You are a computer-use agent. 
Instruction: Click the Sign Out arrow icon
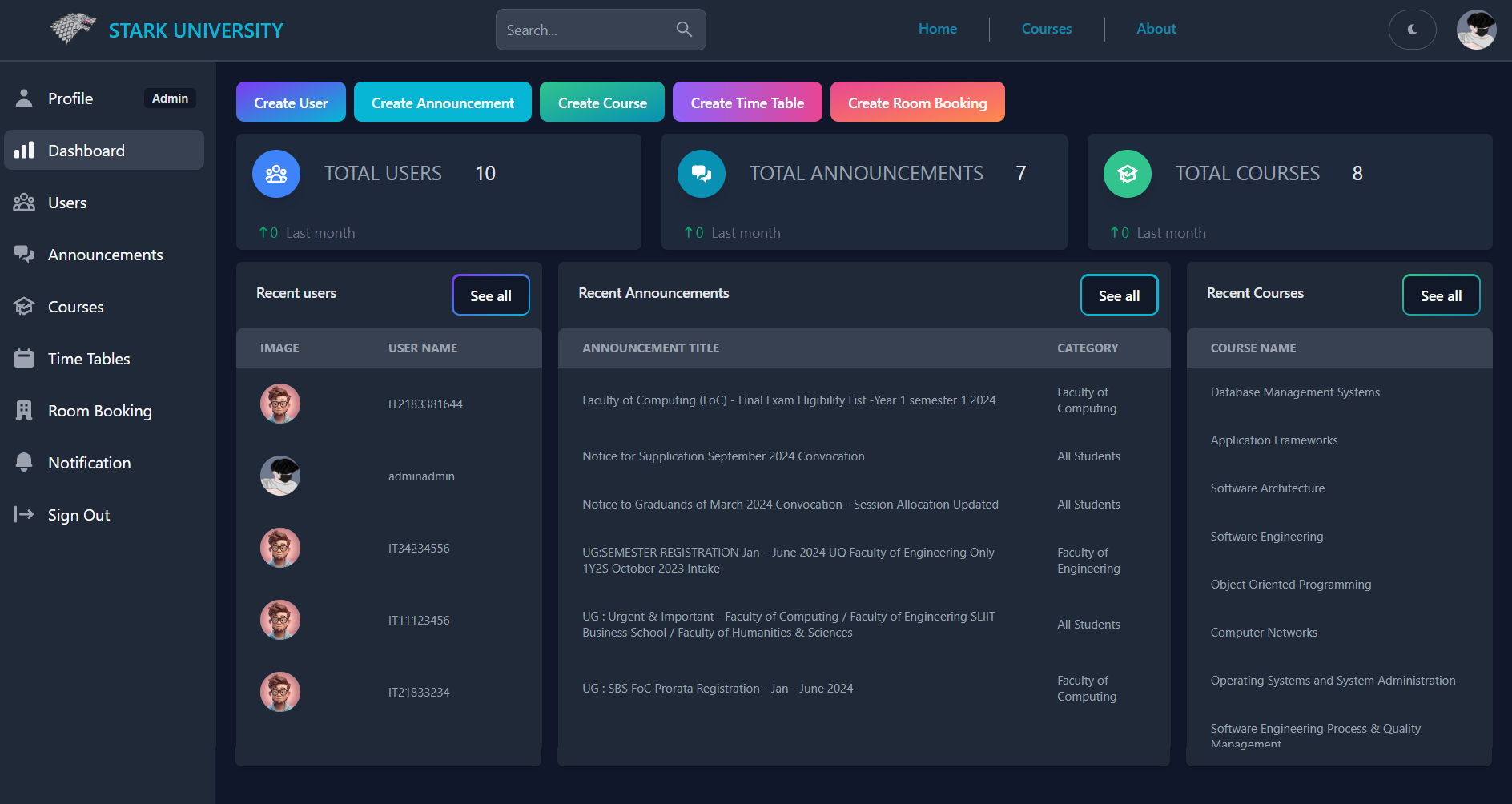[x=24, y=514]
